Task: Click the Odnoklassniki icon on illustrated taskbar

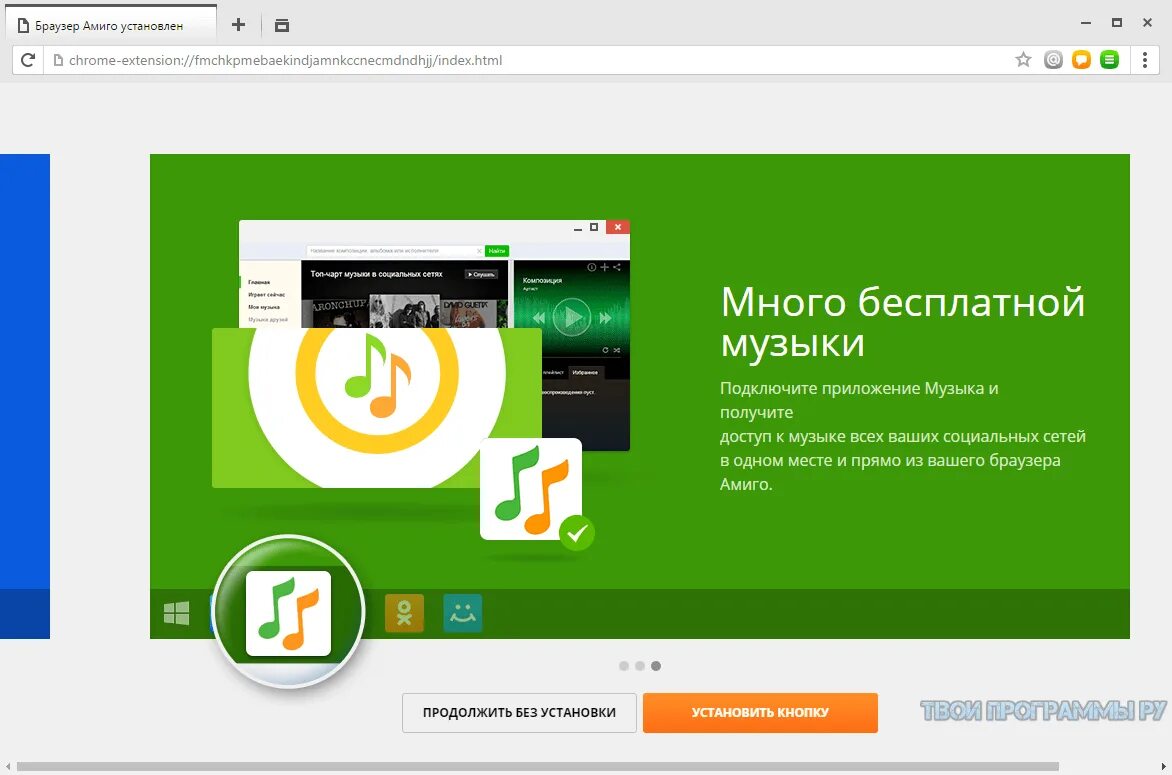Action: pyautogui.click(x=404, y=614)
